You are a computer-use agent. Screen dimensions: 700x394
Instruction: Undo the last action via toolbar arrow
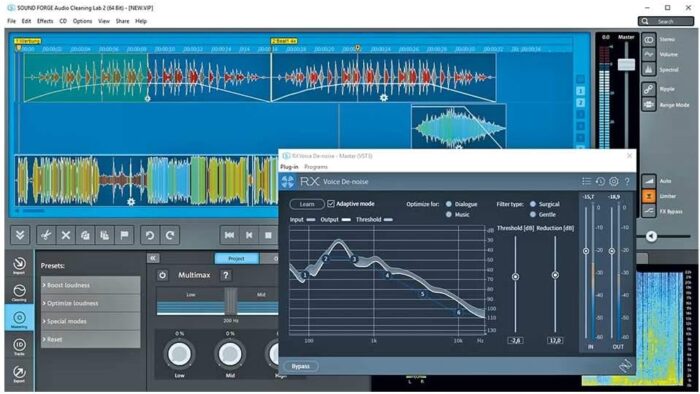pyautogui.click(x=150, y=235)
